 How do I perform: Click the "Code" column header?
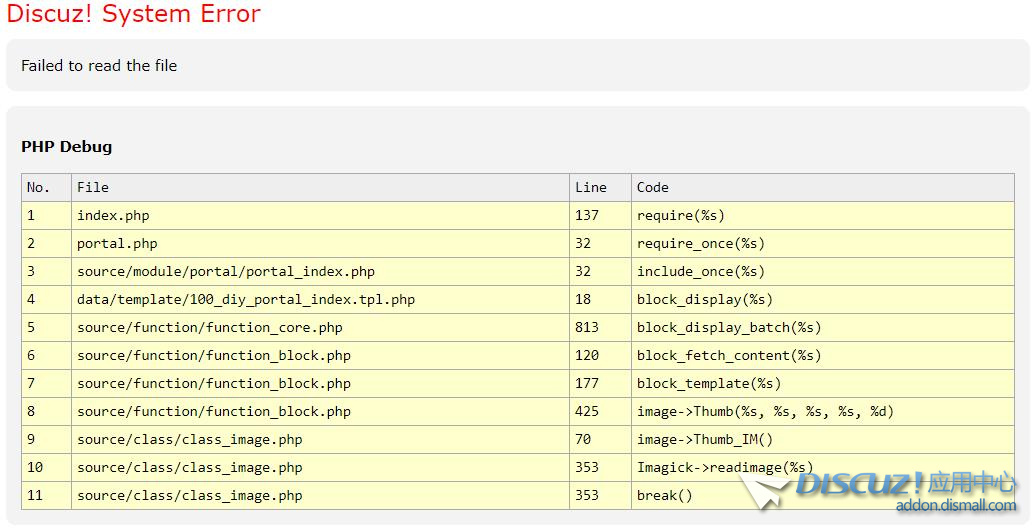pyautogui.click(x=653, y=188)
